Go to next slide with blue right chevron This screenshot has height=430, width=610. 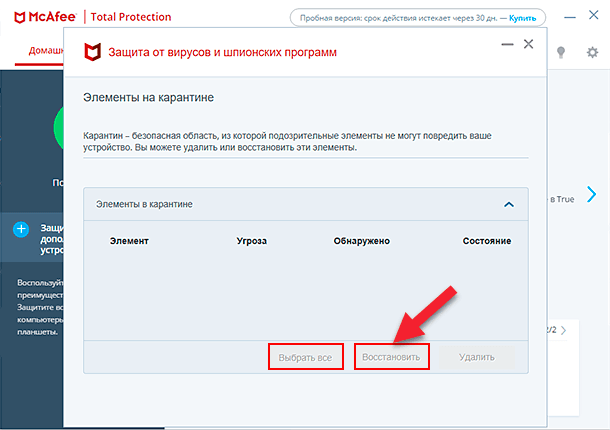coord(591,194)
